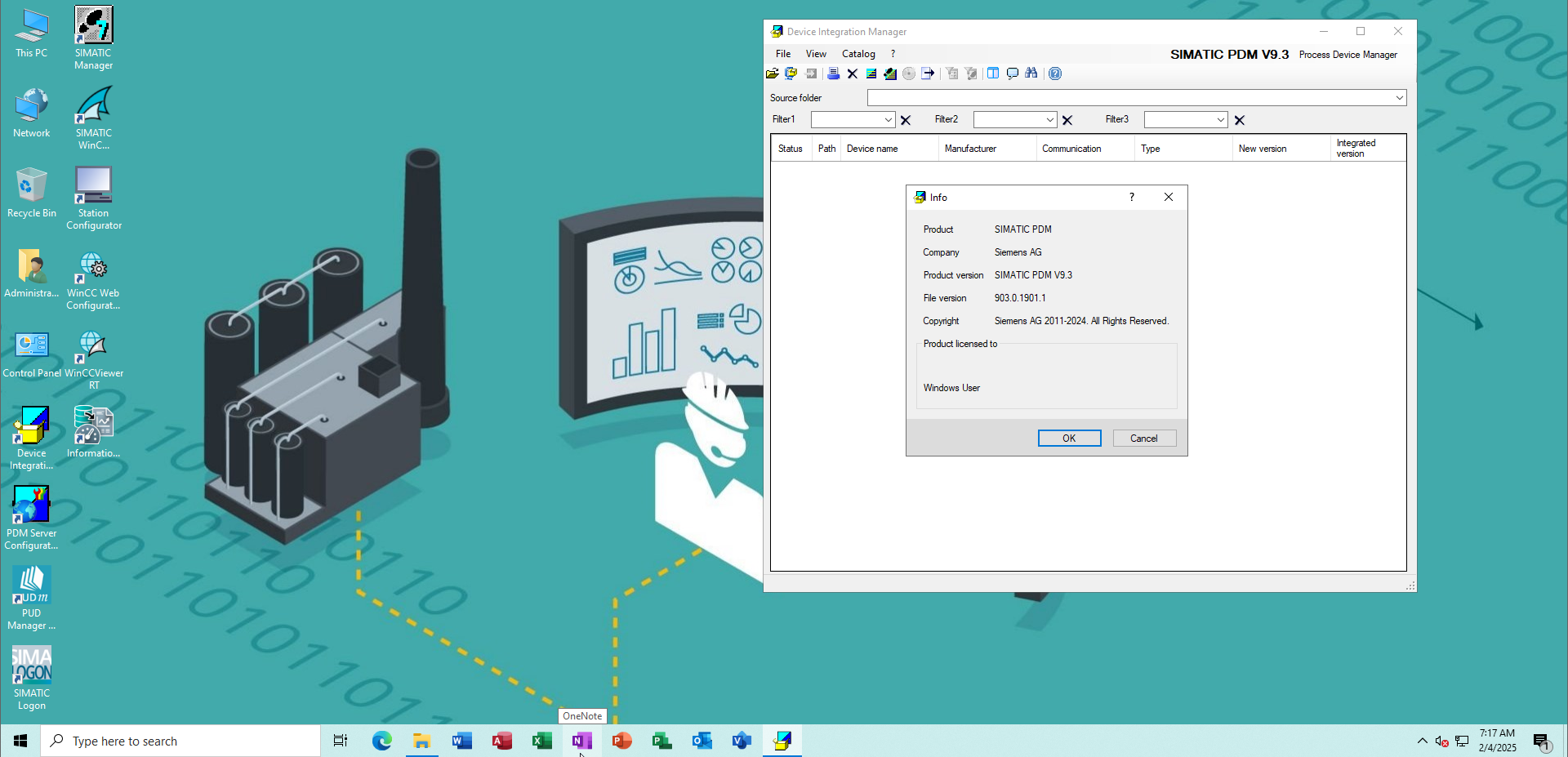Click the speech bubble toolbar icon

[x=1013, y=73]
